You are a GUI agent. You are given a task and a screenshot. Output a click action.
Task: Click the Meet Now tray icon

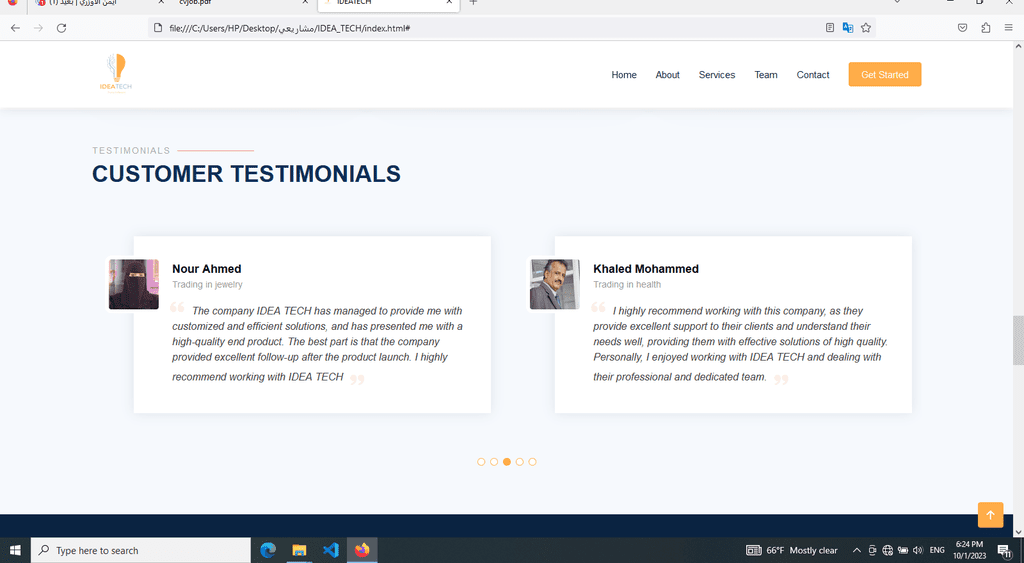[x=872, y=551]
